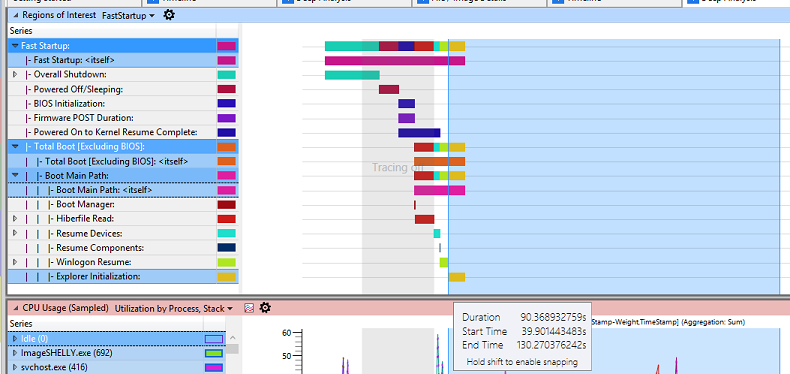790x374 pixels.
Task: Click Resume Devices color swatch
Action: point(227,233)
